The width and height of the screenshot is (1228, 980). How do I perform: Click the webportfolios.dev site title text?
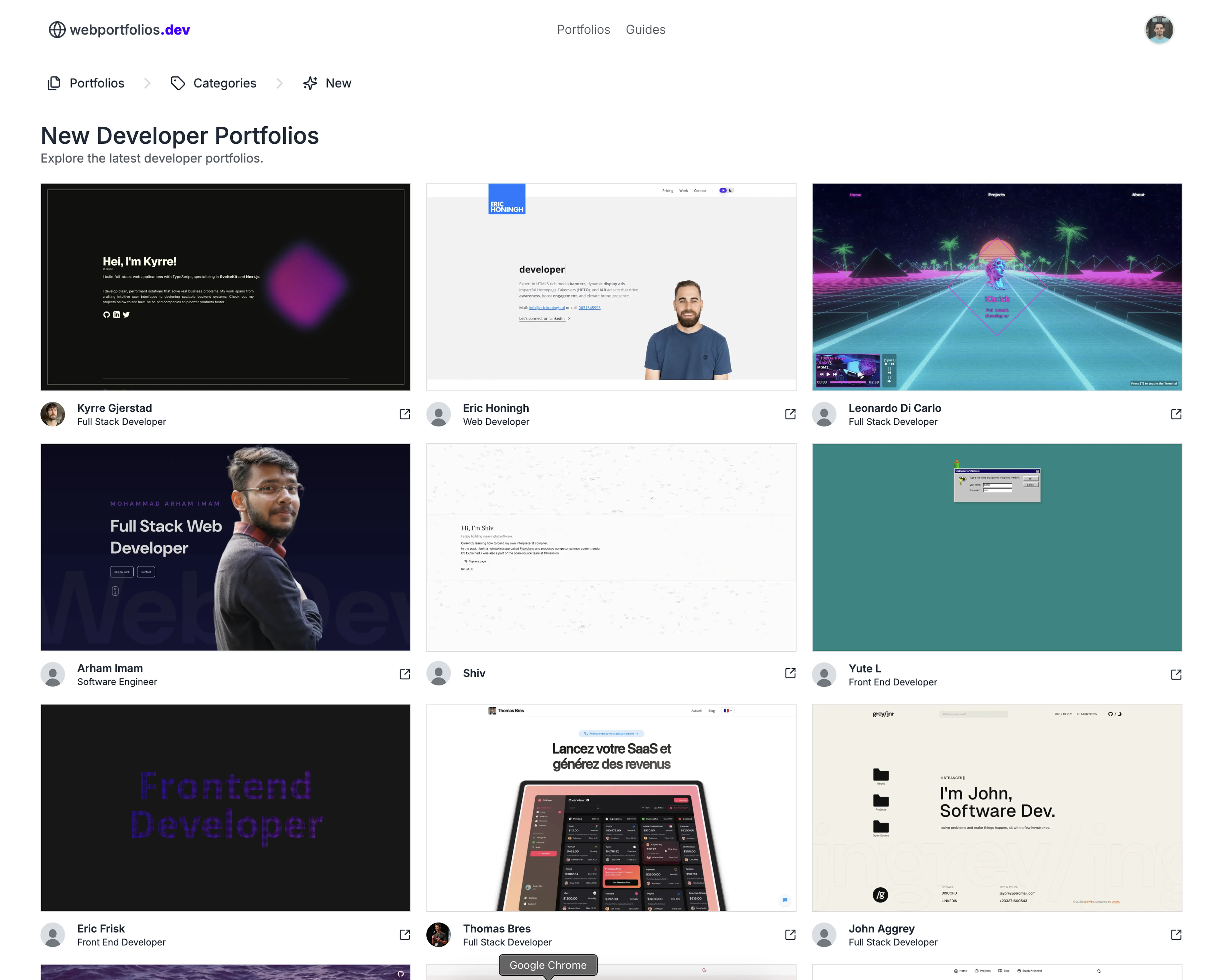pyautogui.click(x=130, y=30)
